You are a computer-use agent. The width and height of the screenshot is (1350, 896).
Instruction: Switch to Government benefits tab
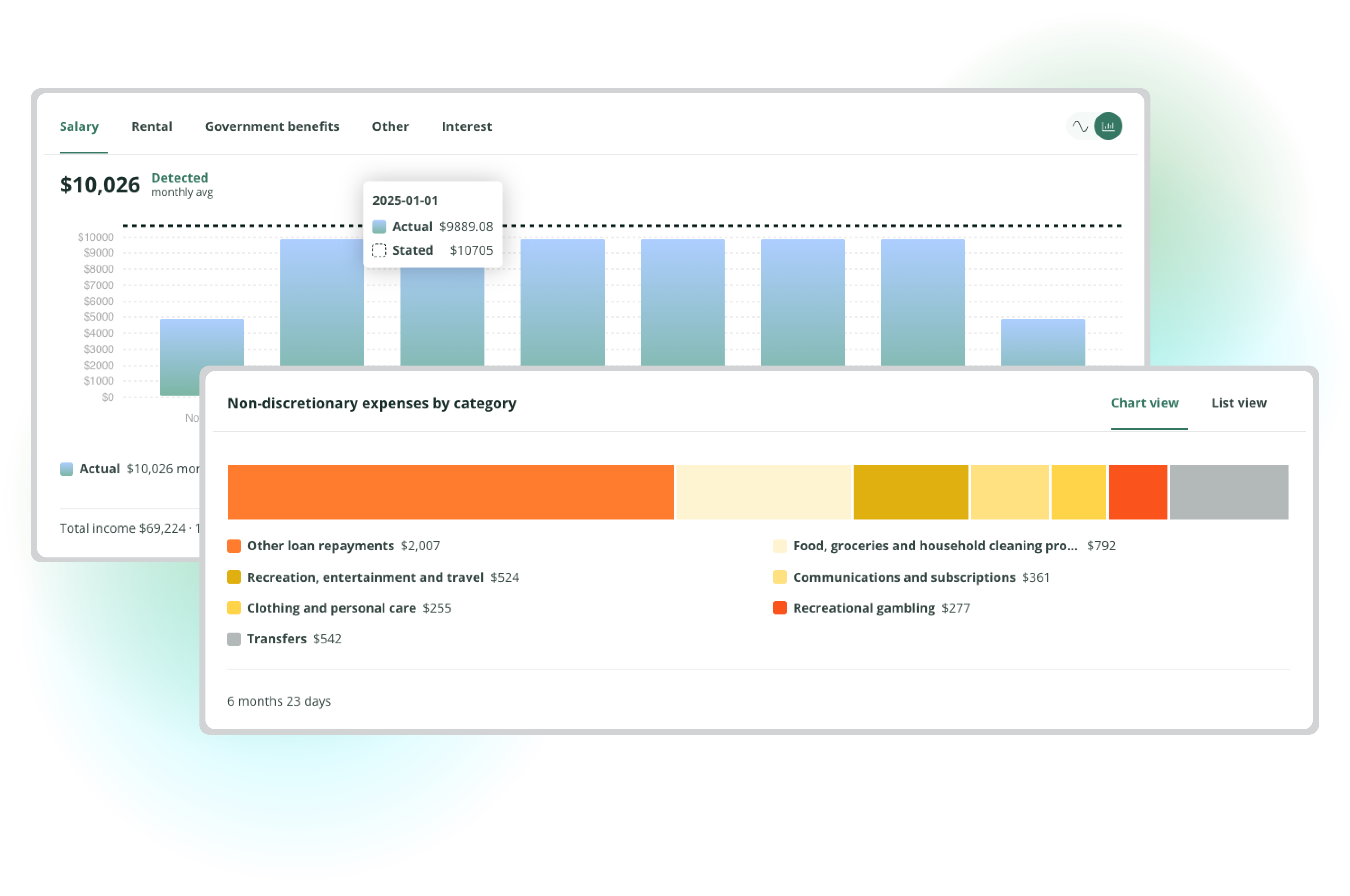click(x=272, y=126)
